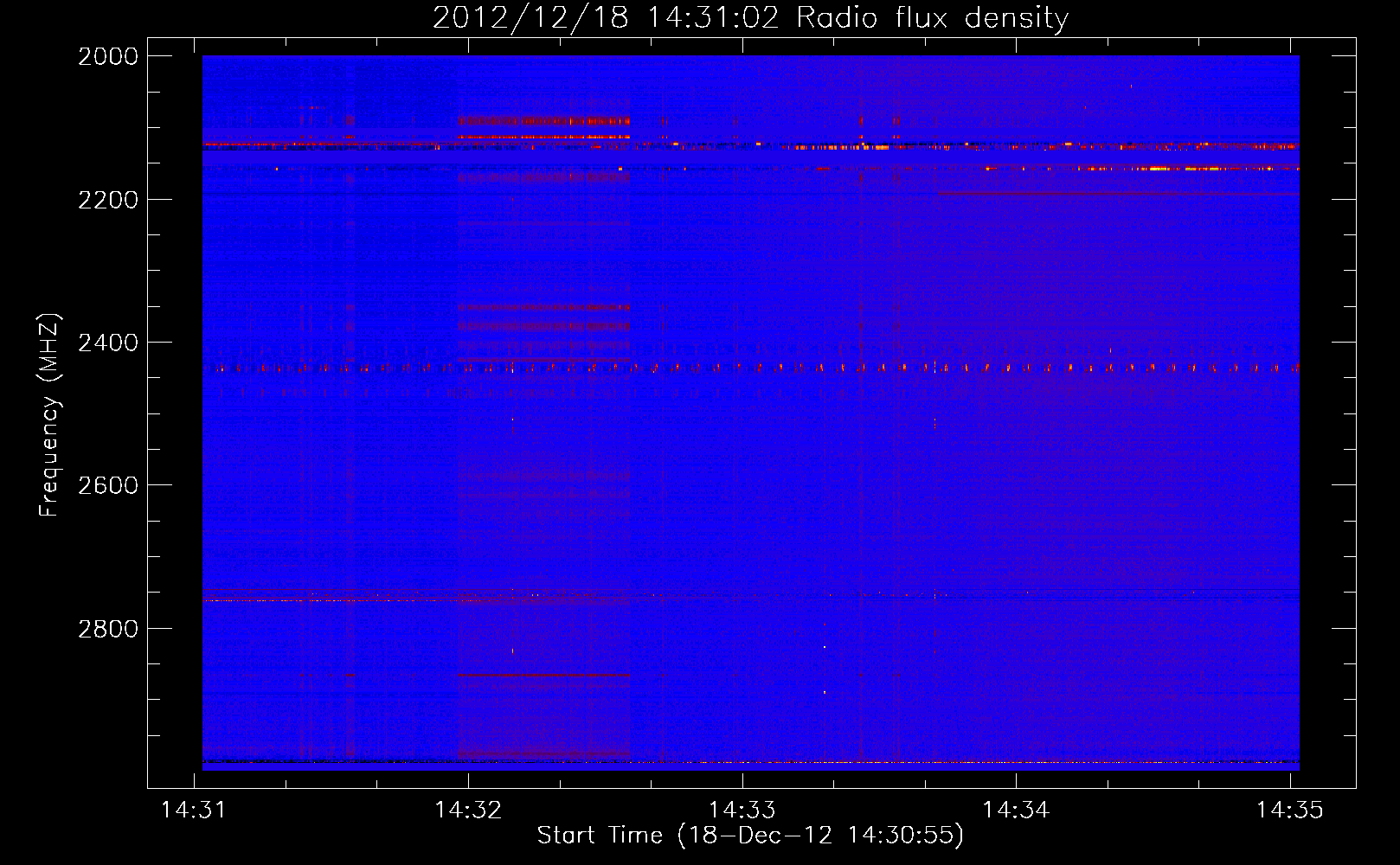Click the 14:35 time tick label

(1290, 811)
